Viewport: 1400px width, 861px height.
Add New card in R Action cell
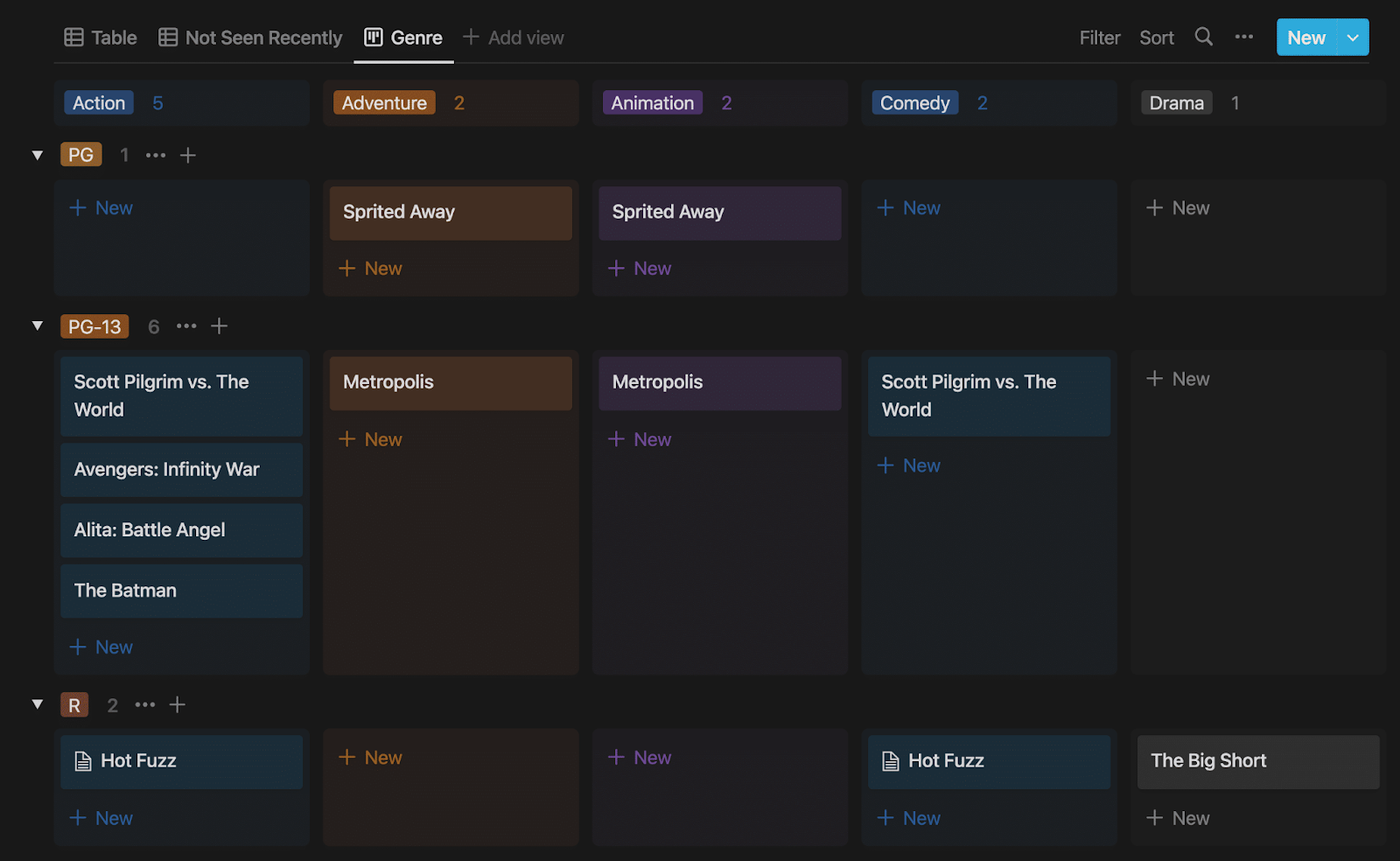(101, 818)
